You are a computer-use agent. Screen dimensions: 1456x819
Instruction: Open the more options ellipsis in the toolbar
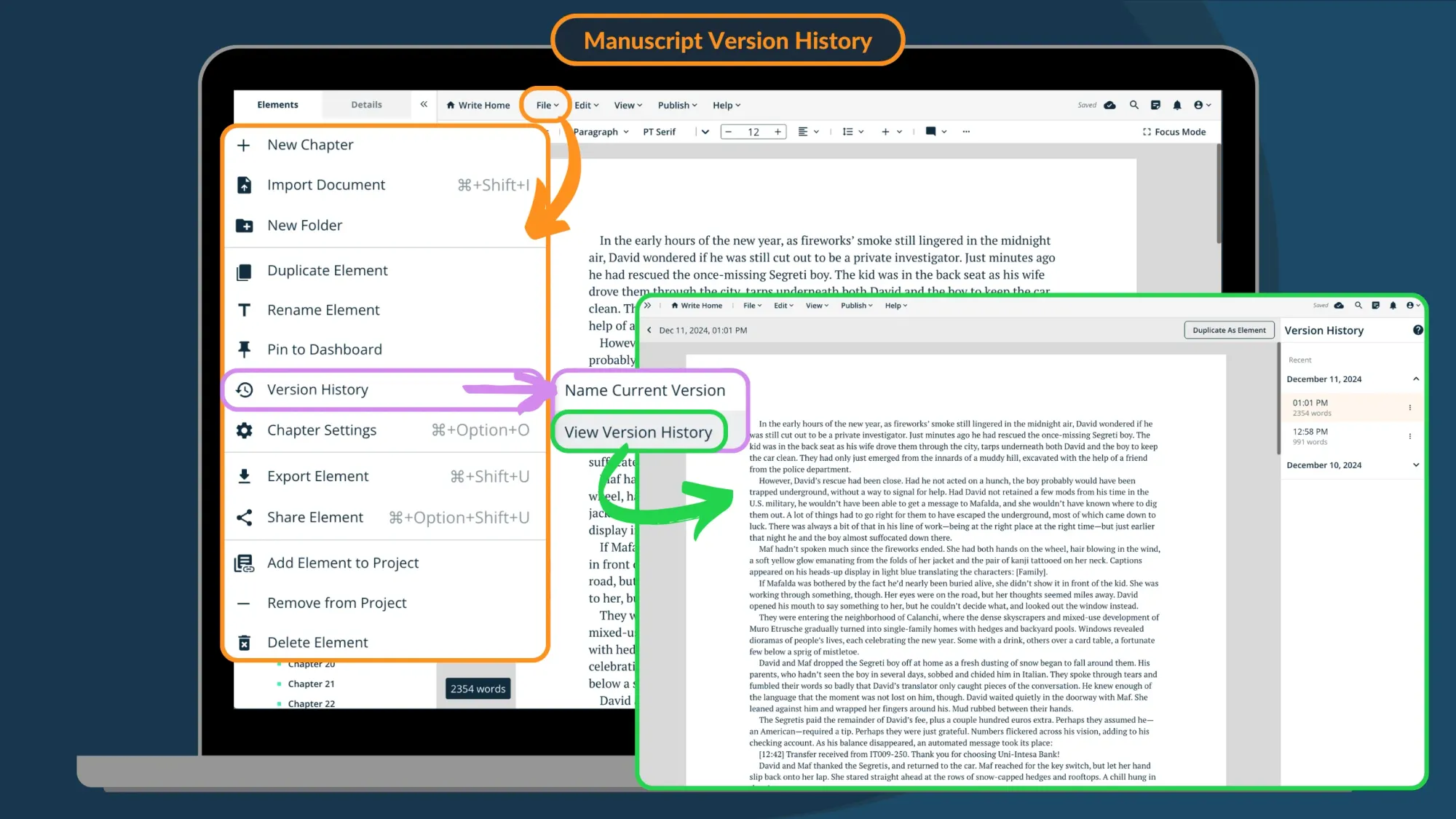pyautogui.click(x=966, y=132)
